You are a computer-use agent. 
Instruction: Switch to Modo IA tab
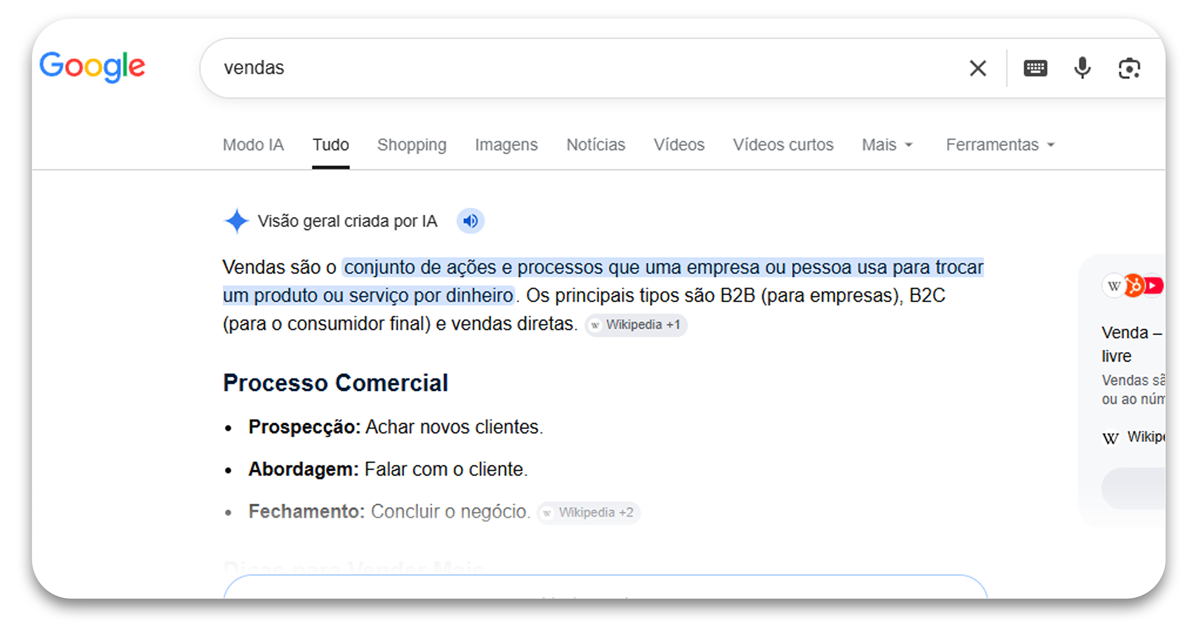click(x=253, y=145)
